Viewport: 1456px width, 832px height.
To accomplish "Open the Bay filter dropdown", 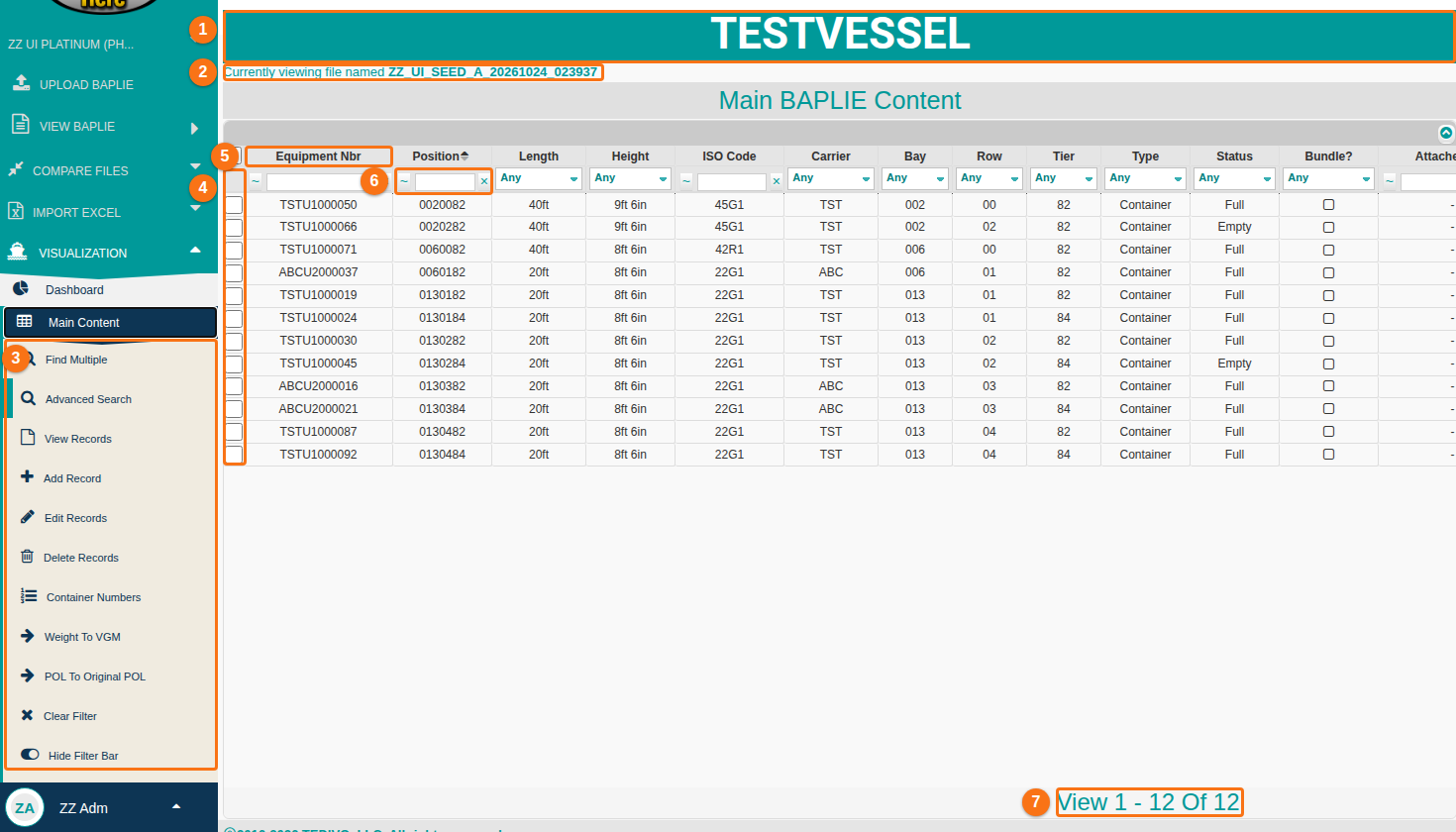I will (x=915, y=178).
